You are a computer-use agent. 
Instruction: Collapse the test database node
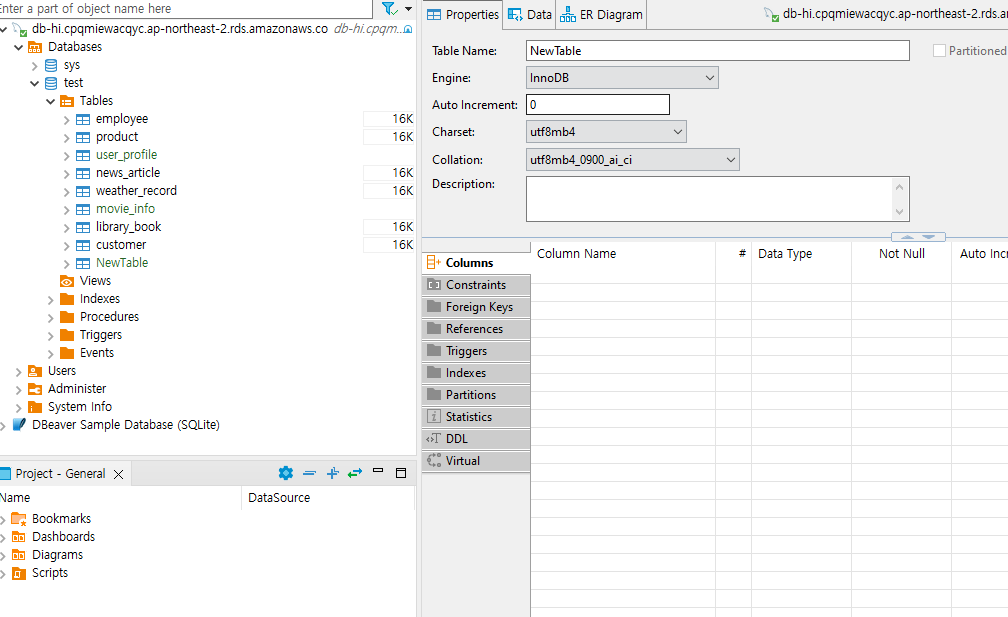(x=35, y=84)
